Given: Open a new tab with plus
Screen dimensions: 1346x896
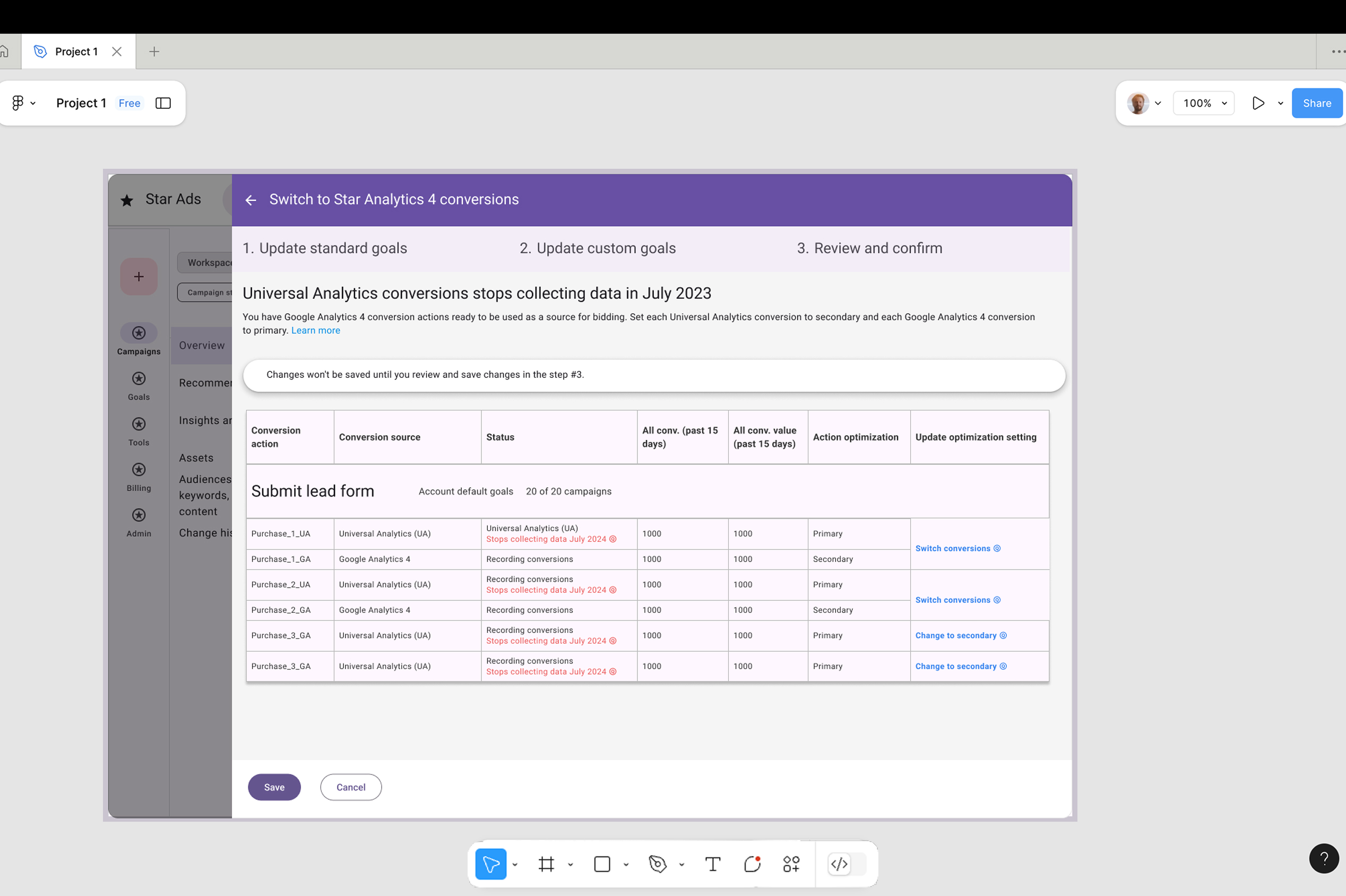Looking at the screenshot, I should [154, 51].
